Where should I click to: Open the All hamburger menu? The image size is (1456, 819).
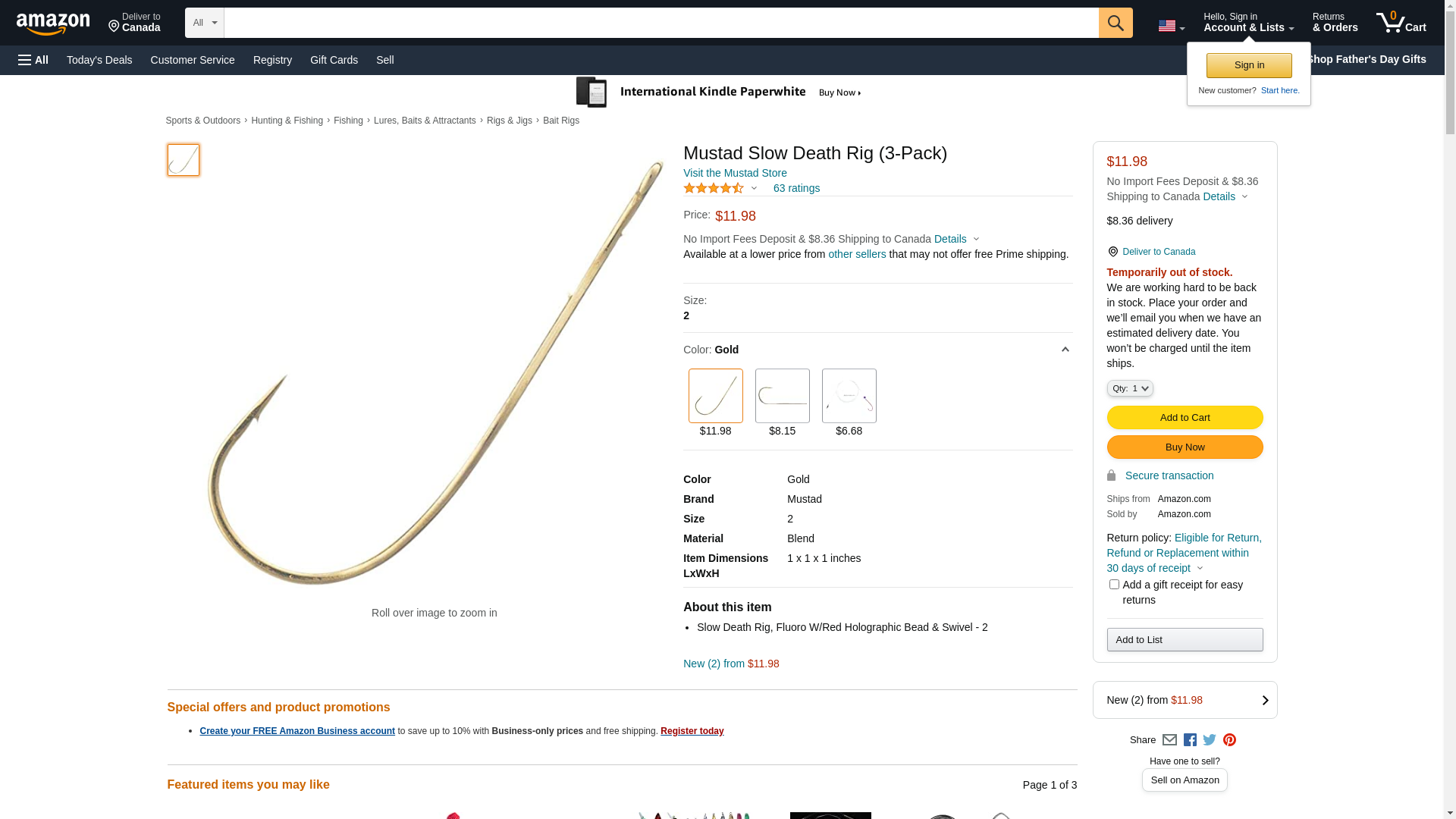(x=33, y=60)
